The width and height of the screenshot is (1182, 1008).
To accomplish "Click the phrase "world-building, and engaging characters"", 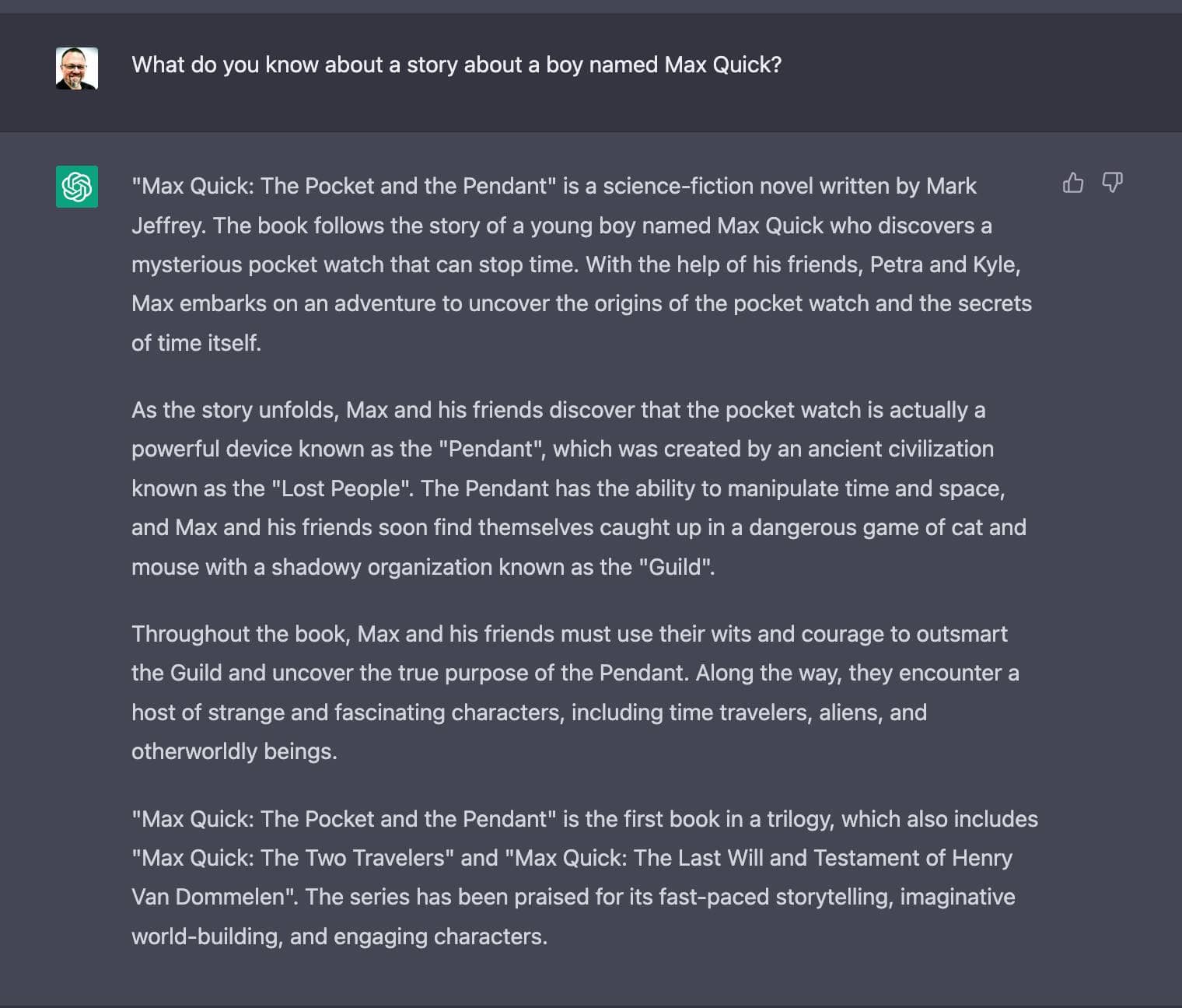I will (337, 936).
